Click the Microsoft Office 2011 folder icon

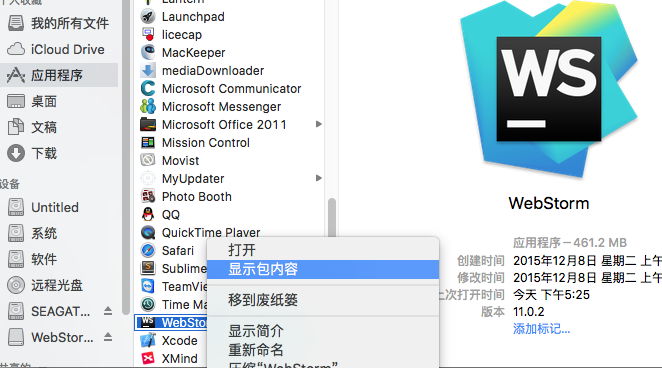(148, 124)
